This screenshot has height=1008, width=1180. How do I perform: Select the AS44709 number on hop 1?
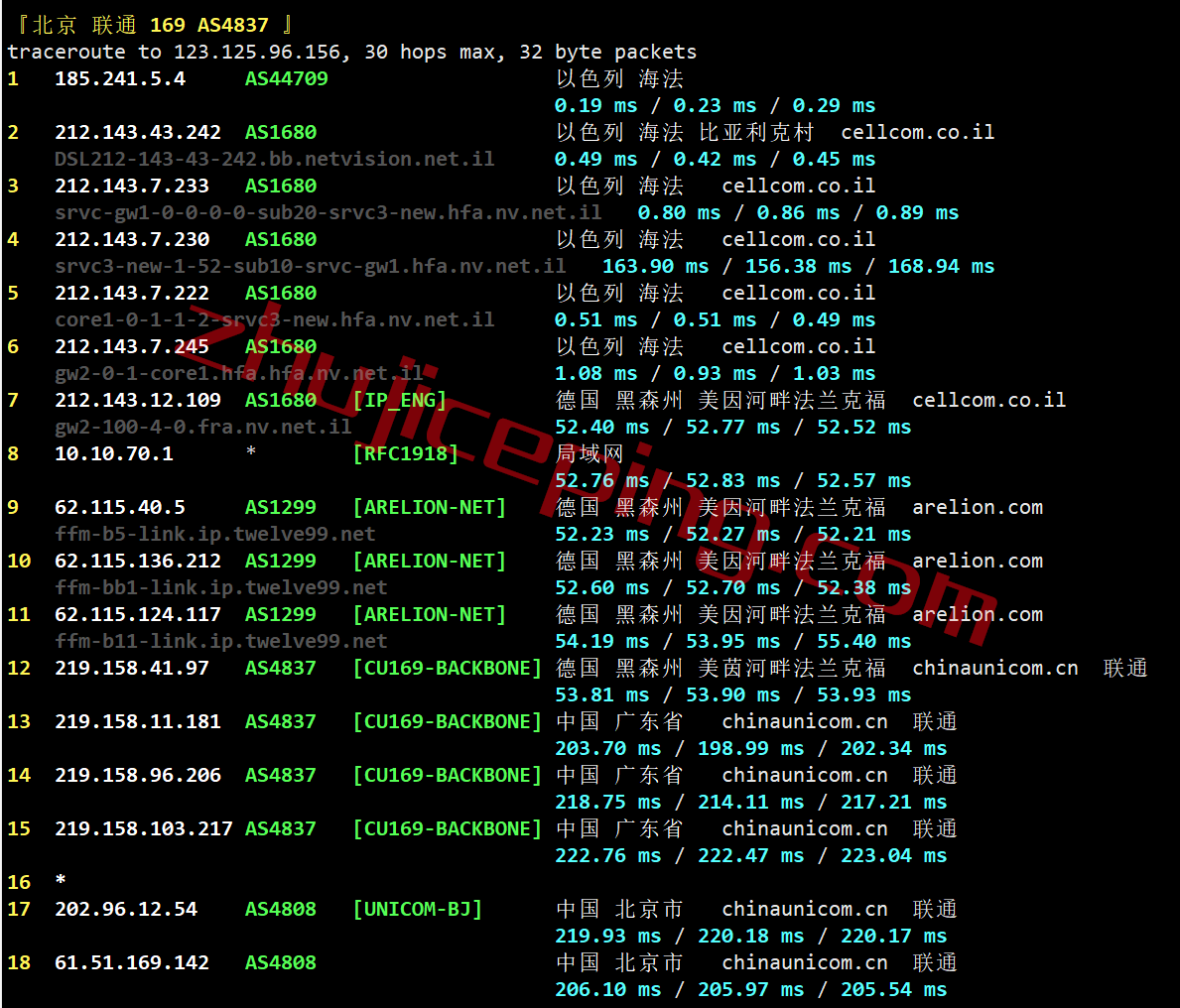click(x=286, y=78)
